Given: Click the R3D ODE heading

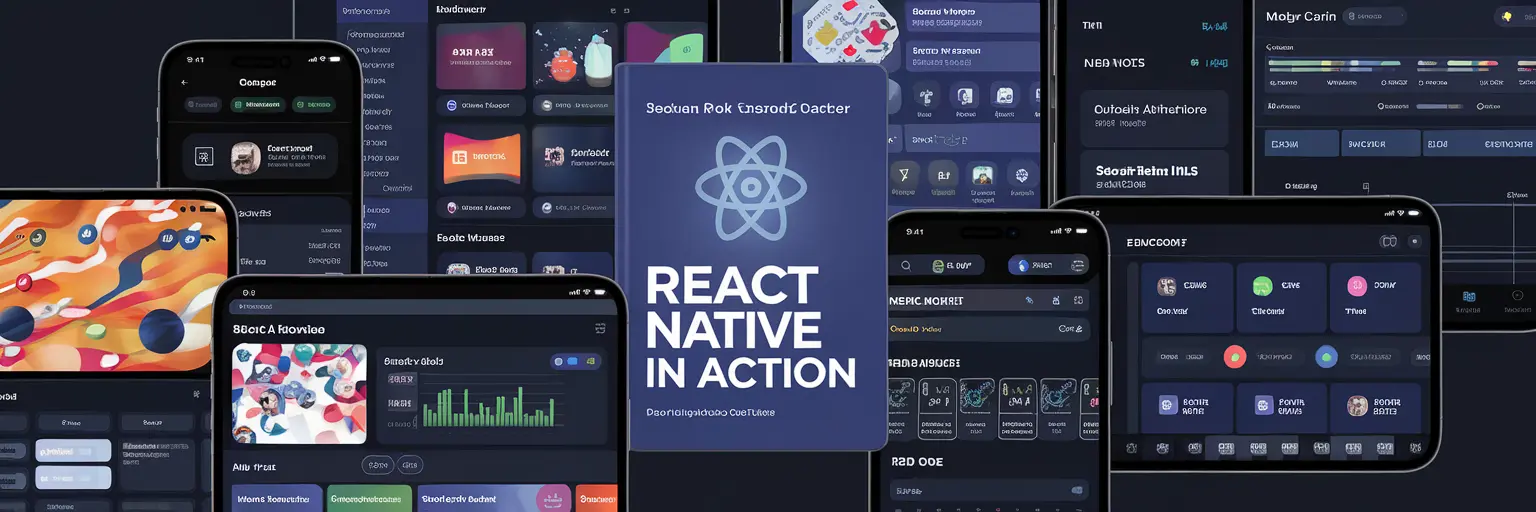Looking at the screenshot, I should [x=917, y=463].
